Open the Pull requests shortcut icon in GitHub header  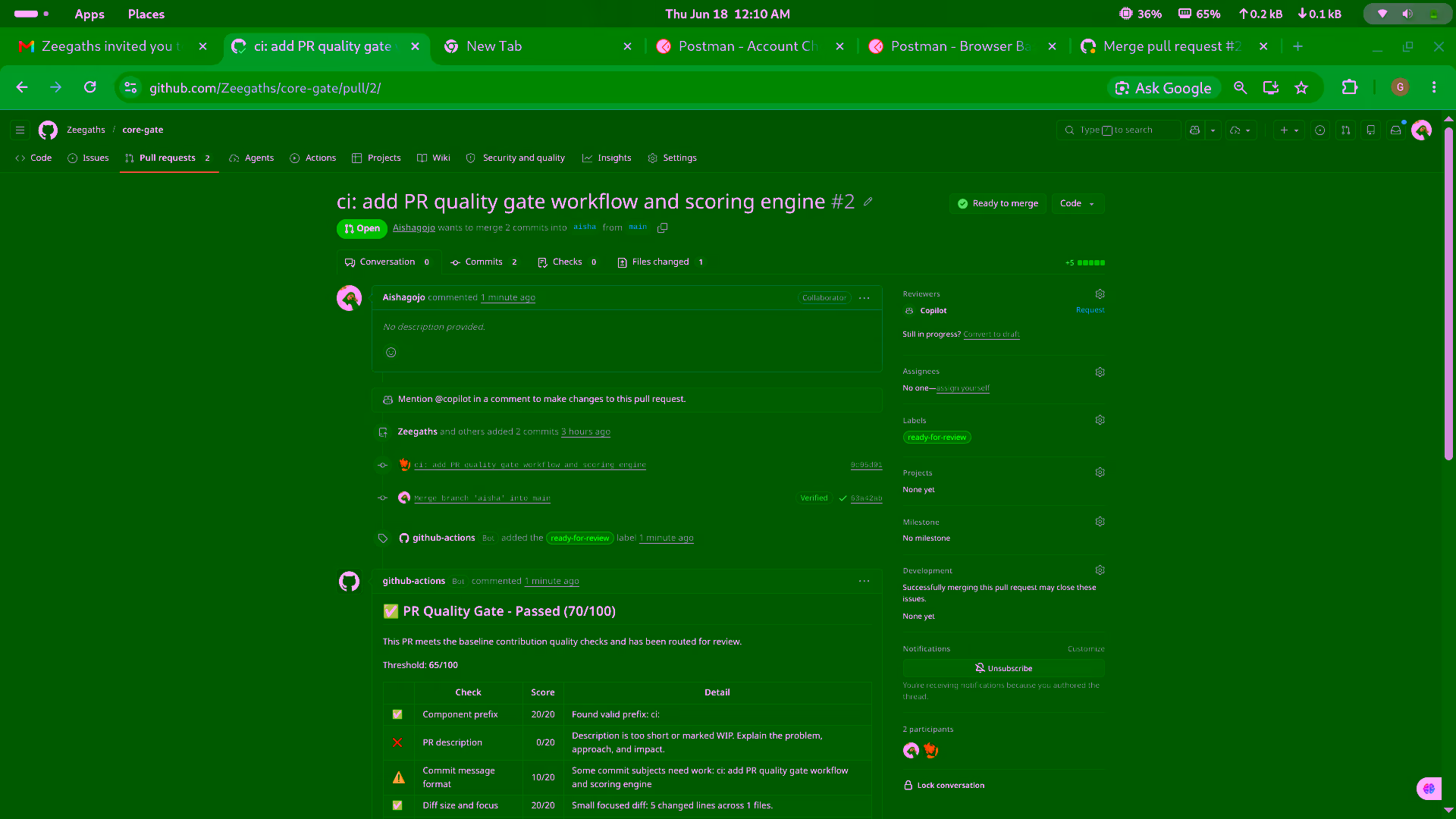[1345, 130]
